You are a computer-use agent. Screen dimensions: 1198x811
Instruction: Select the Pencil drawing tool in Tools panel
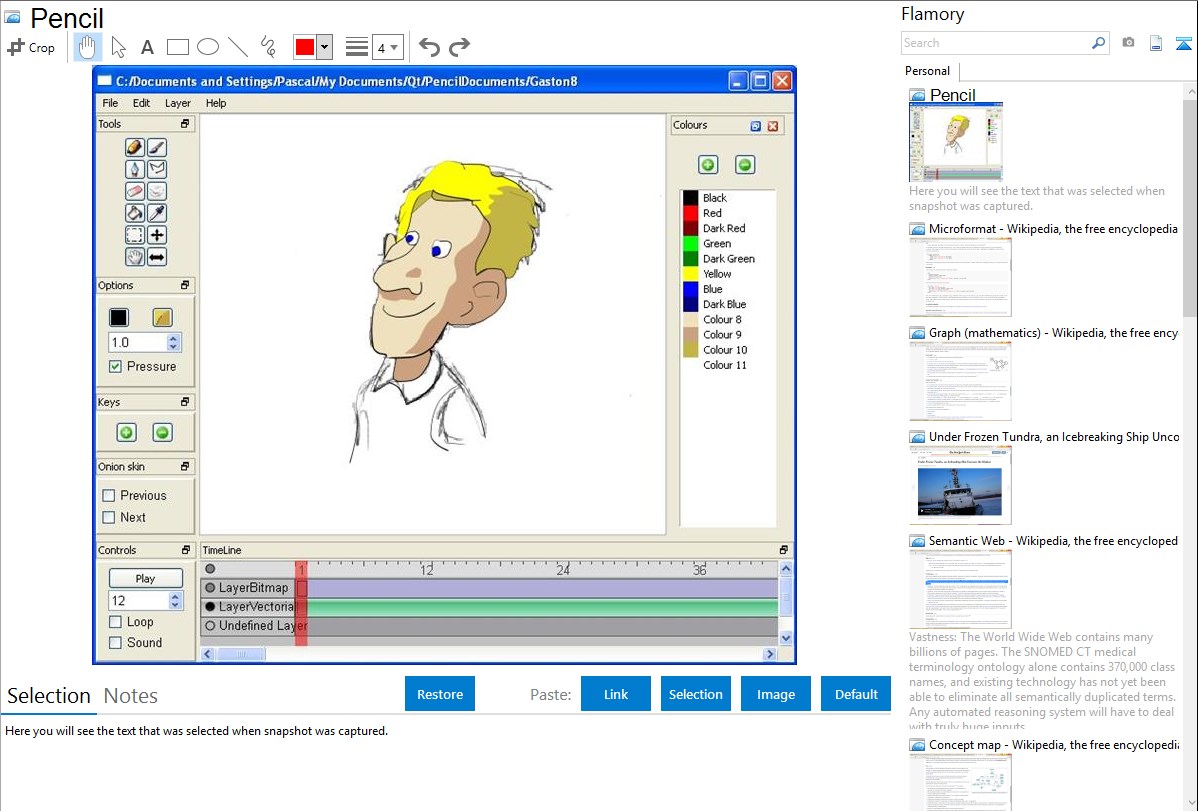134,147
